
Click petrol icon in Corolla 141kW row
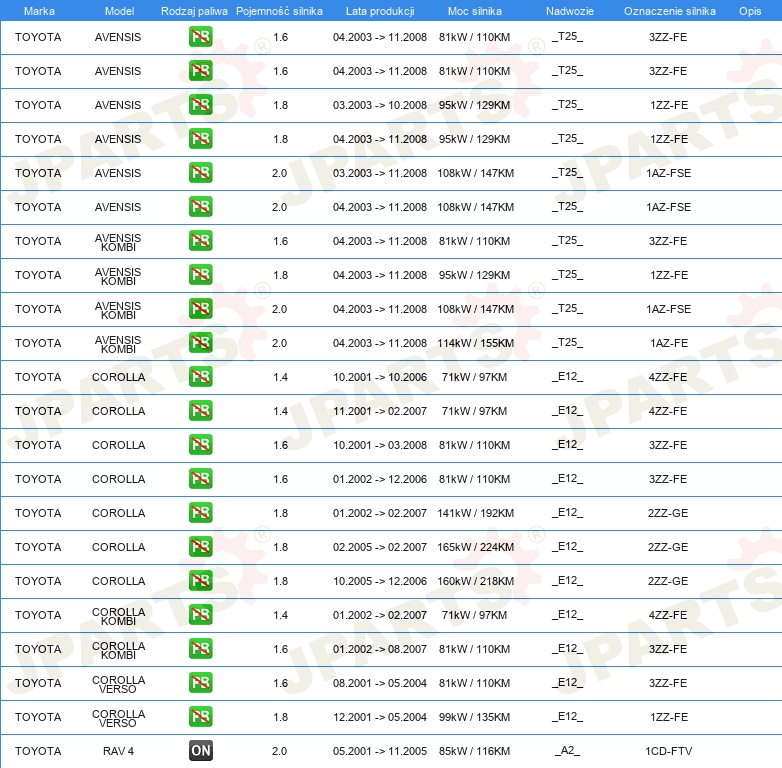(200, 513)
